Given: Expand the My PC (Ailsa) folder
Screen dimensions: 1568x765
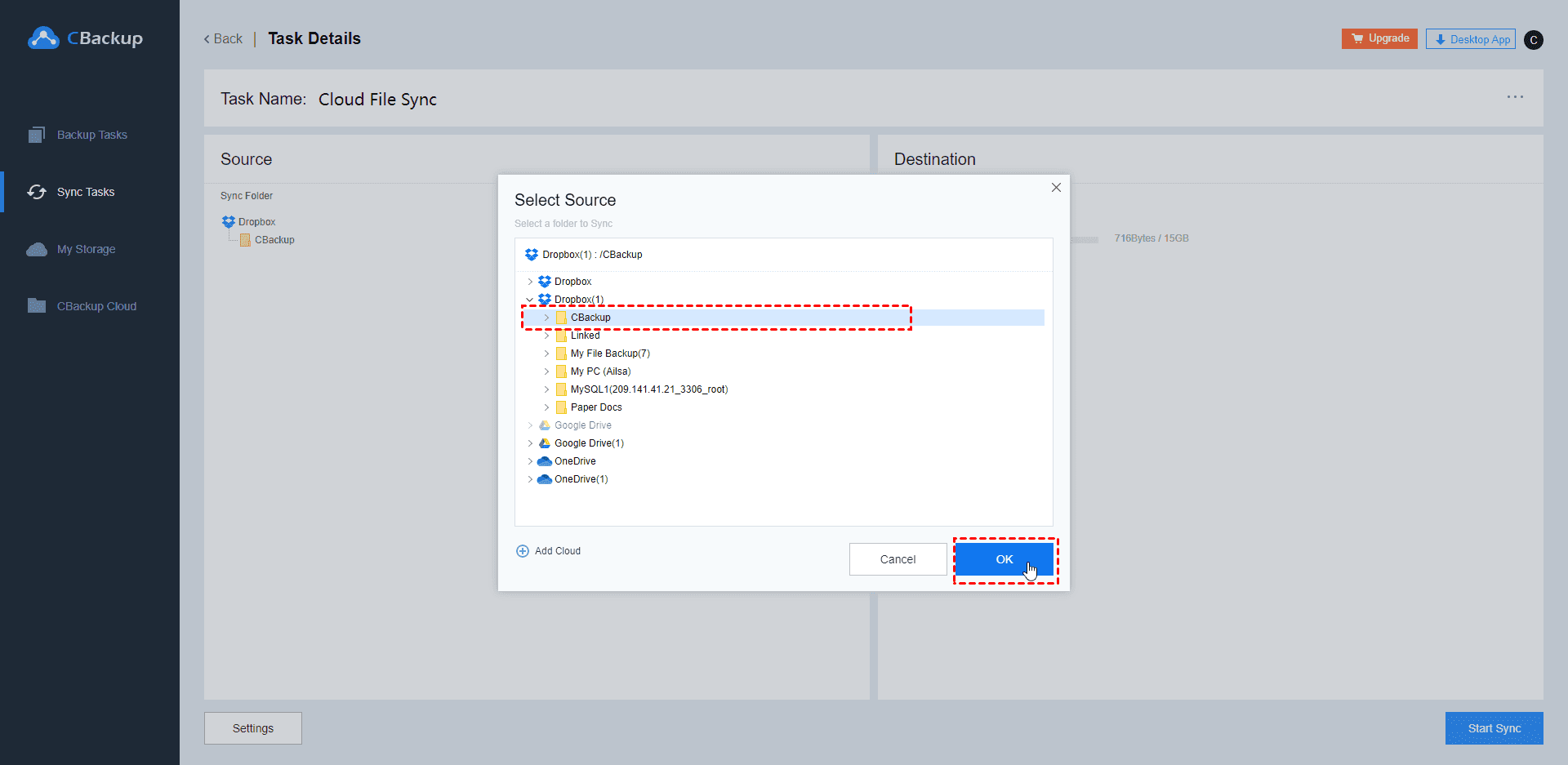Looking at the screenshot, I should [546, 371].
